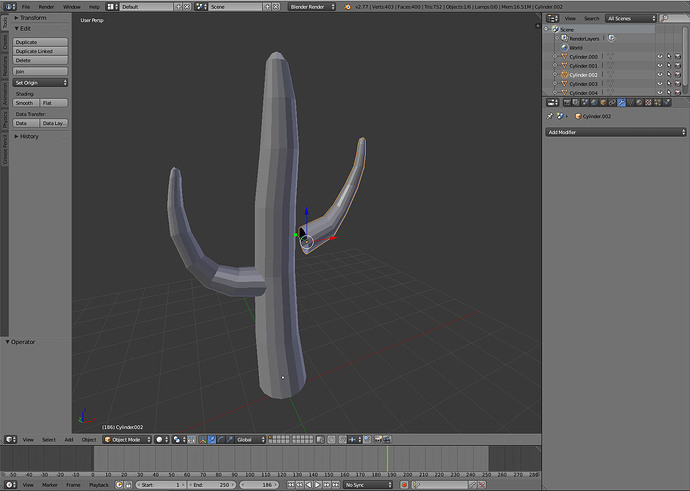Open the World properties tab
690x491 pixels.
[x=594, y=103]
